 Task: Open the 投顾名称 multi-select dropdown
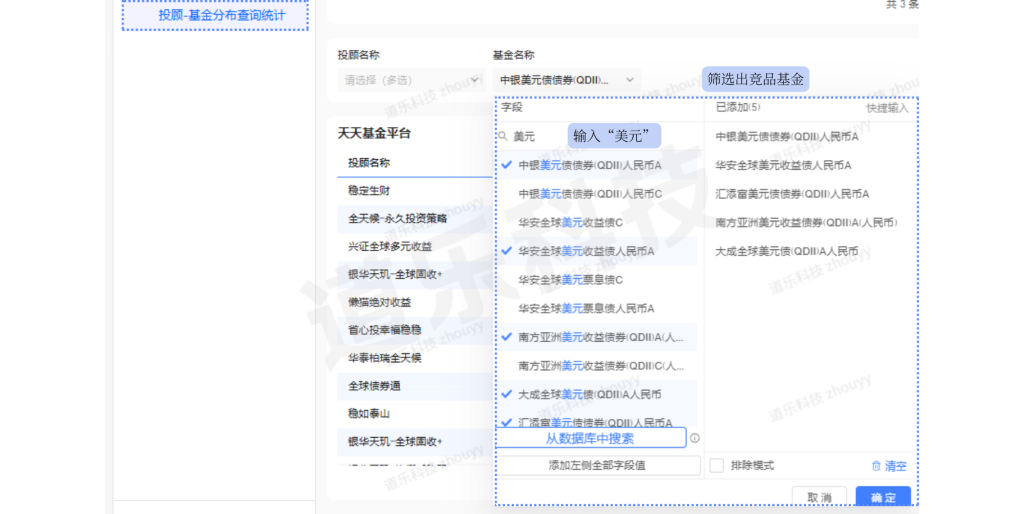[411, 80]
